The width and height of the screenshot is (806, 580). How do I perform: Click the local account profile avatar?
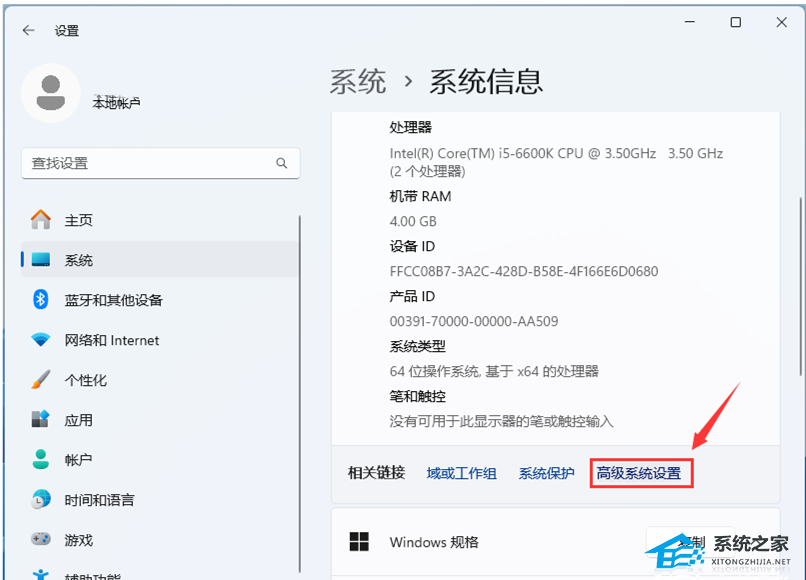click(x=50, y=94)
